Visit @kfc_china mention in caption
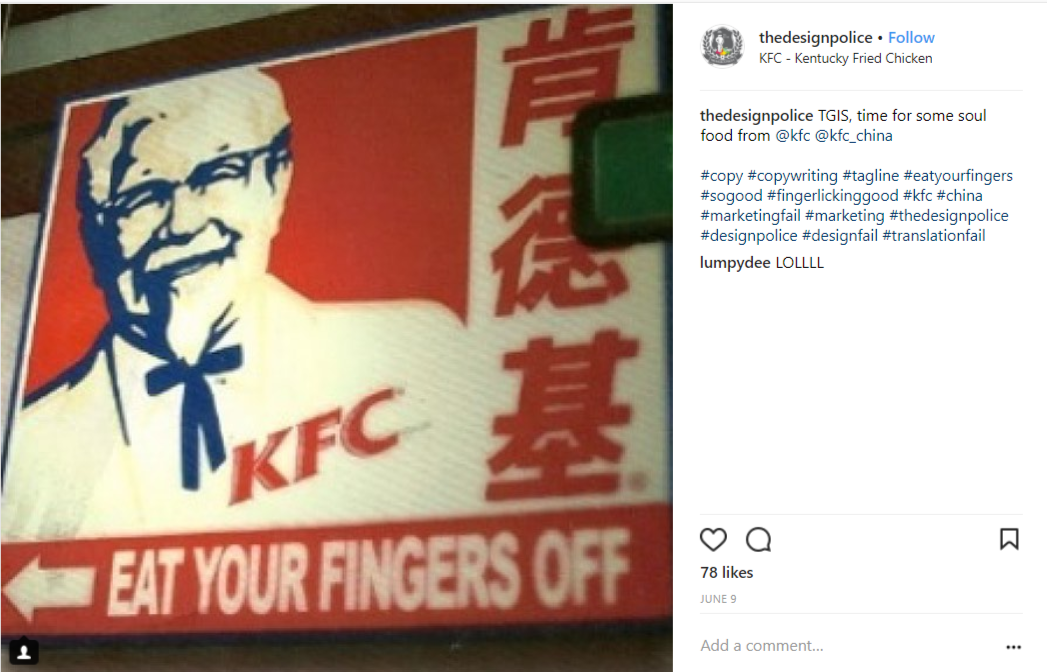Screen dimensions: 1047x672 coord(853,136)
